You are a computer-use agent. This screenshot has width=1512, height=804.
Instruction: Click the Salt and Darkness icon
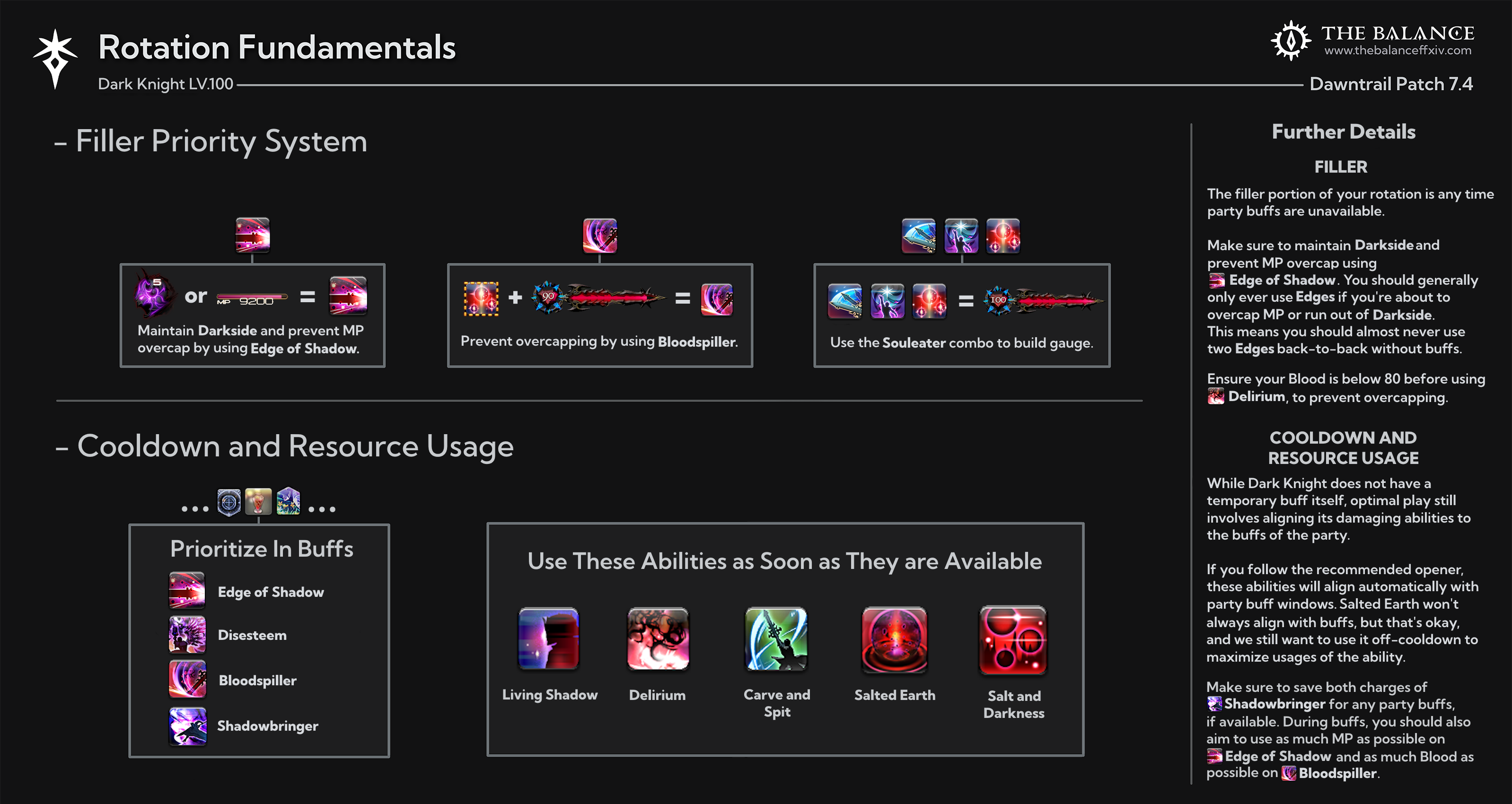coord(1013,640)
